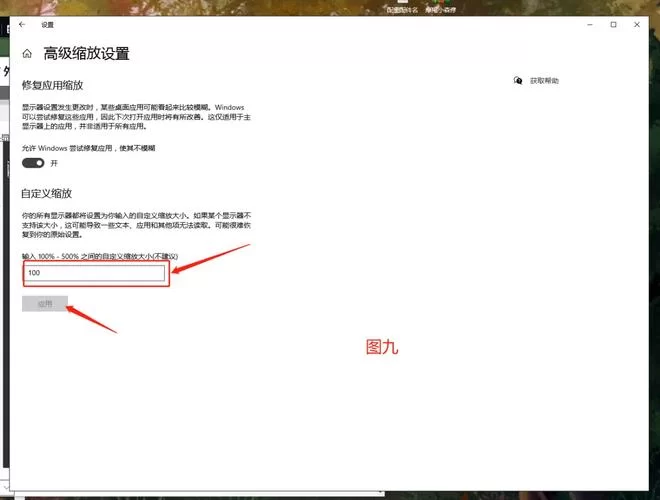Close the Settings window
The width and height of the screenshot is (660, 500).
637,25
